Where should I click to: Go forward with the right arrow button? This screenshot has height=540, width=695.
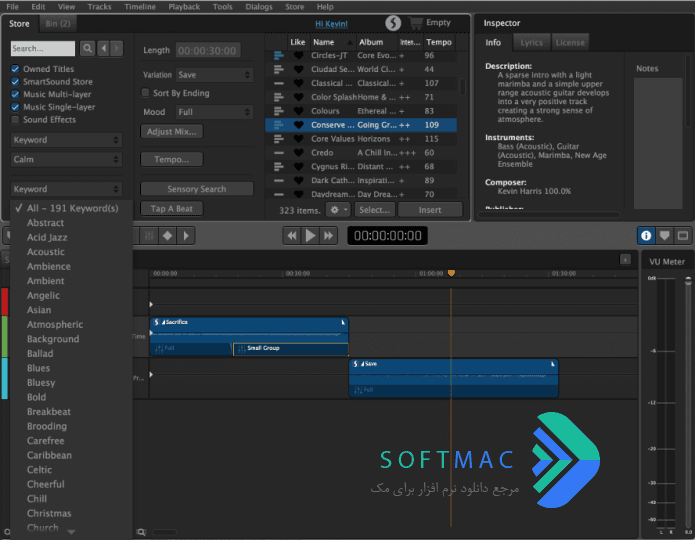[117, 48]
